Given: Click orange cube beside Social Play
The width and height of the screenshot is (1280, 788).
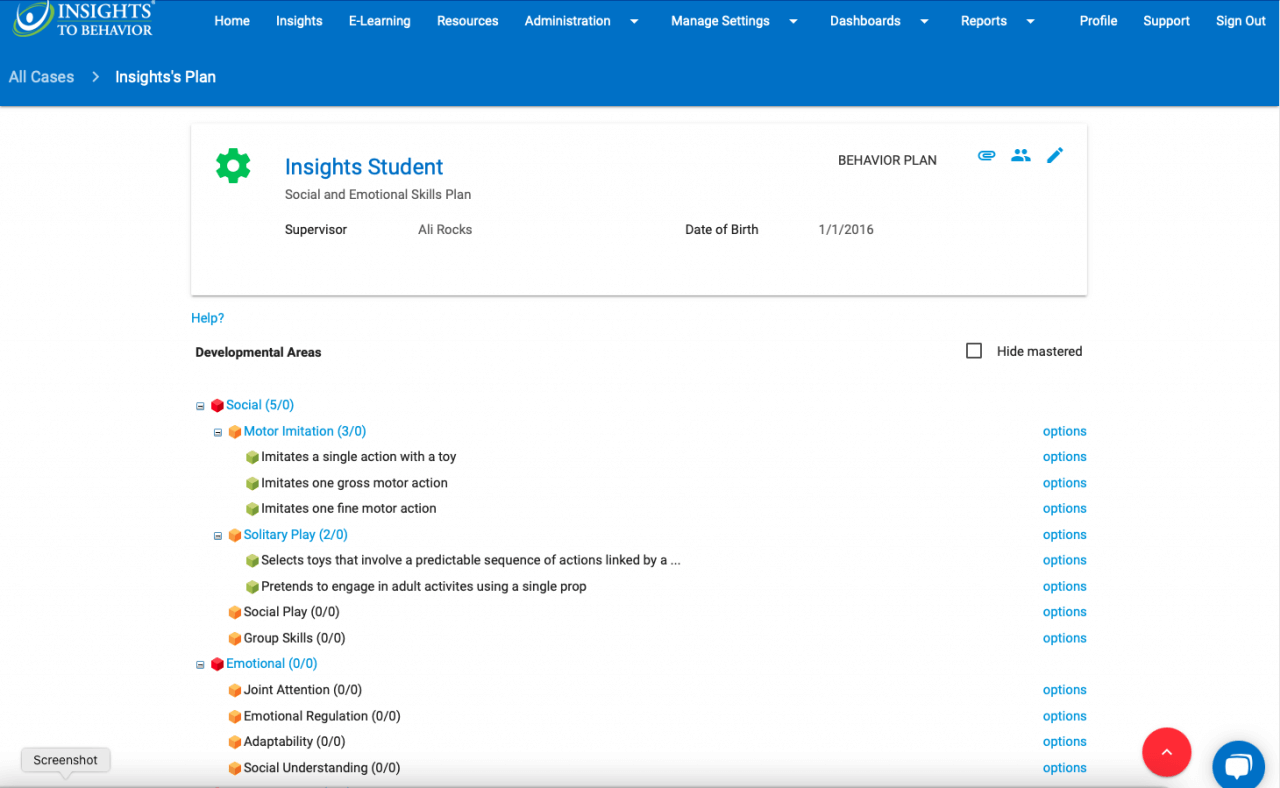Looking at the screenshot, I should pyautogui.click(x=235, y=612).
